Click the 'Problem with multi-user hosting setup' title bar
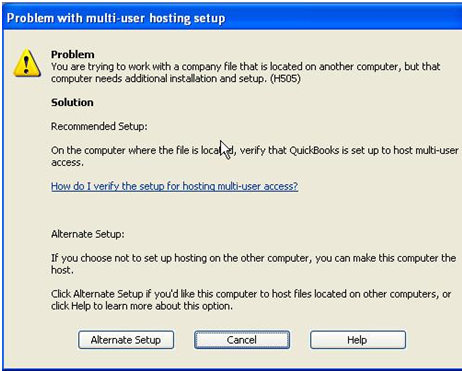This screenshot has width=462, height=371. (231, 18)
